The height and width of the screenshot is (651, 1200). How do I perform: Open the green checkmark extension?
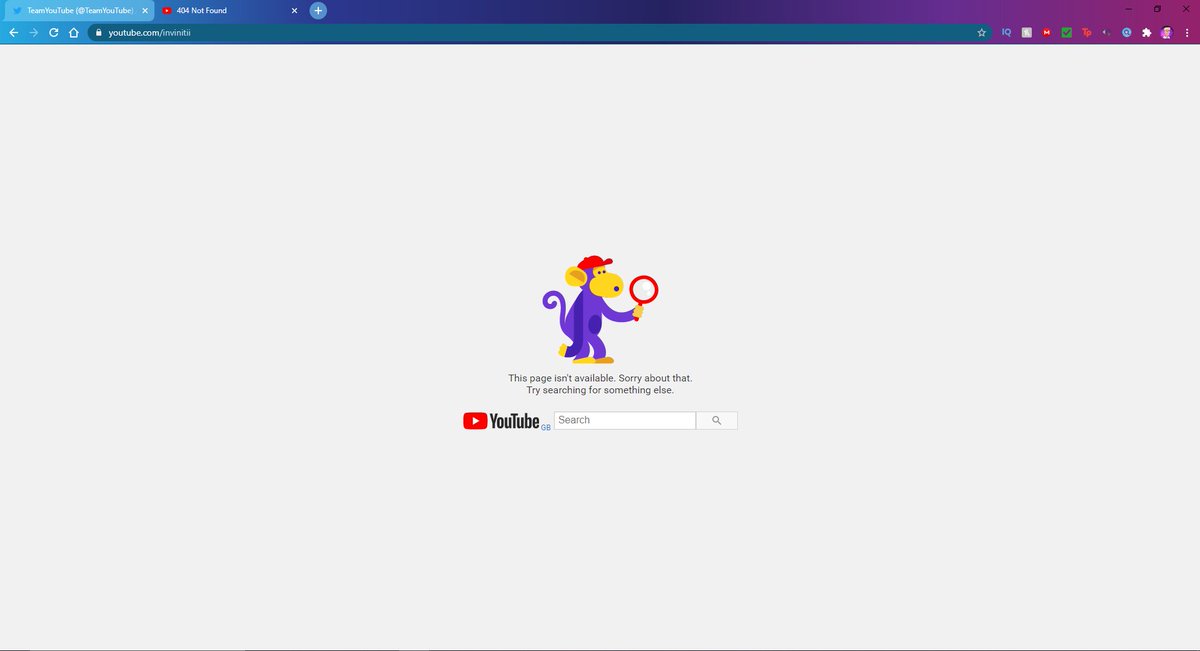pyautogui.click(x=1066, y=32)
